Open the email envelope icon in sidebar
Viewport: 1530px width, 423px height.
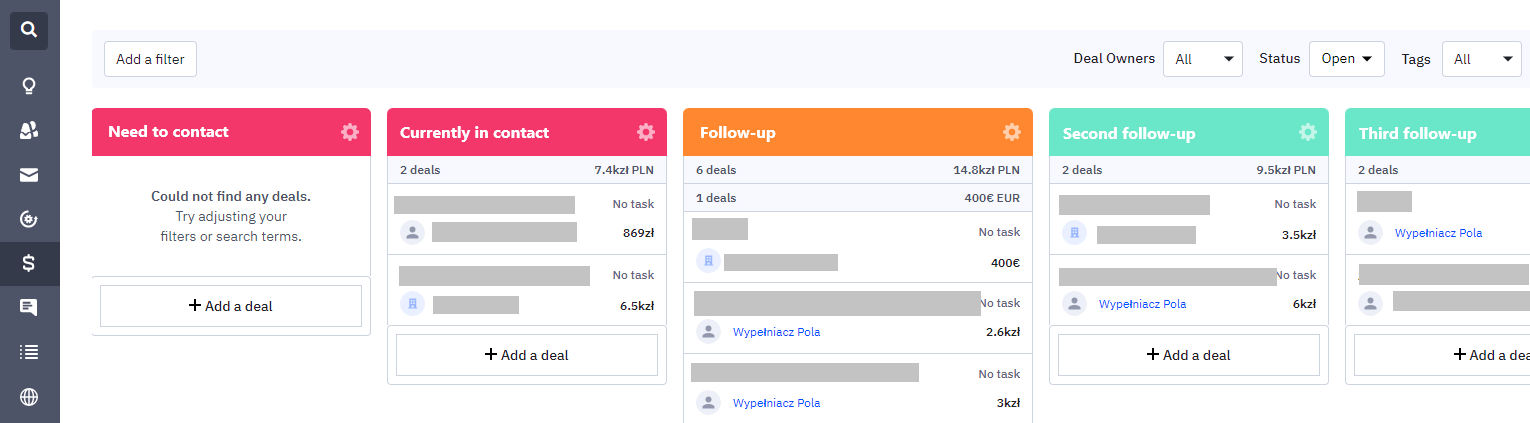(29, 176)
